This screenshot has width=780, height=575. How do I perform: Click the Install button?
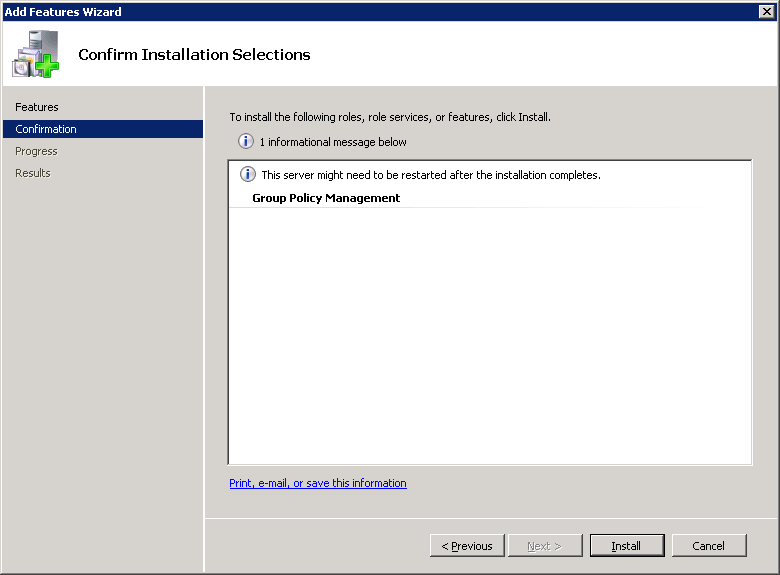click(627, 546)
